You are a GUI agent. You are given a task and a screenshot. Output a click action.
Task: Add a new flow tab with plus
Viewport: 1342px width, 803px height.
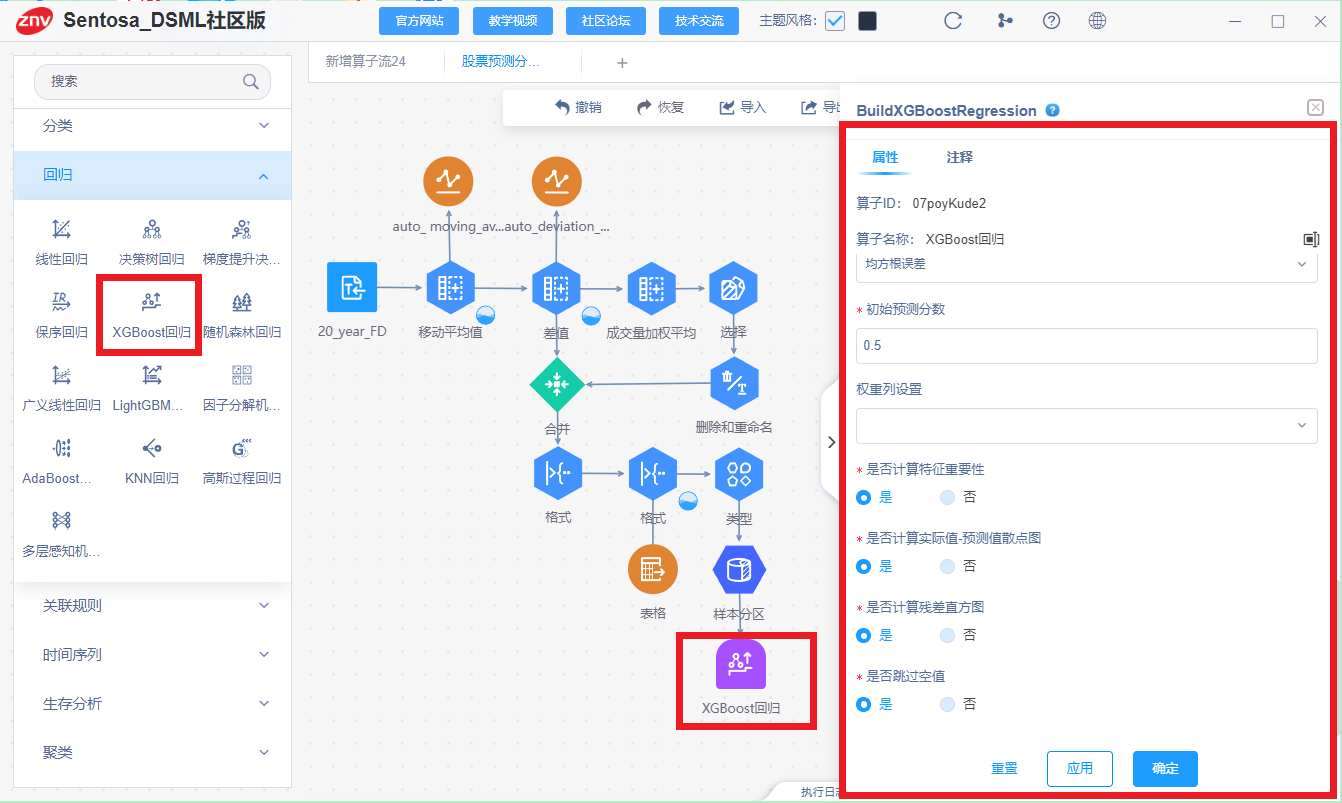click(622, 63)
